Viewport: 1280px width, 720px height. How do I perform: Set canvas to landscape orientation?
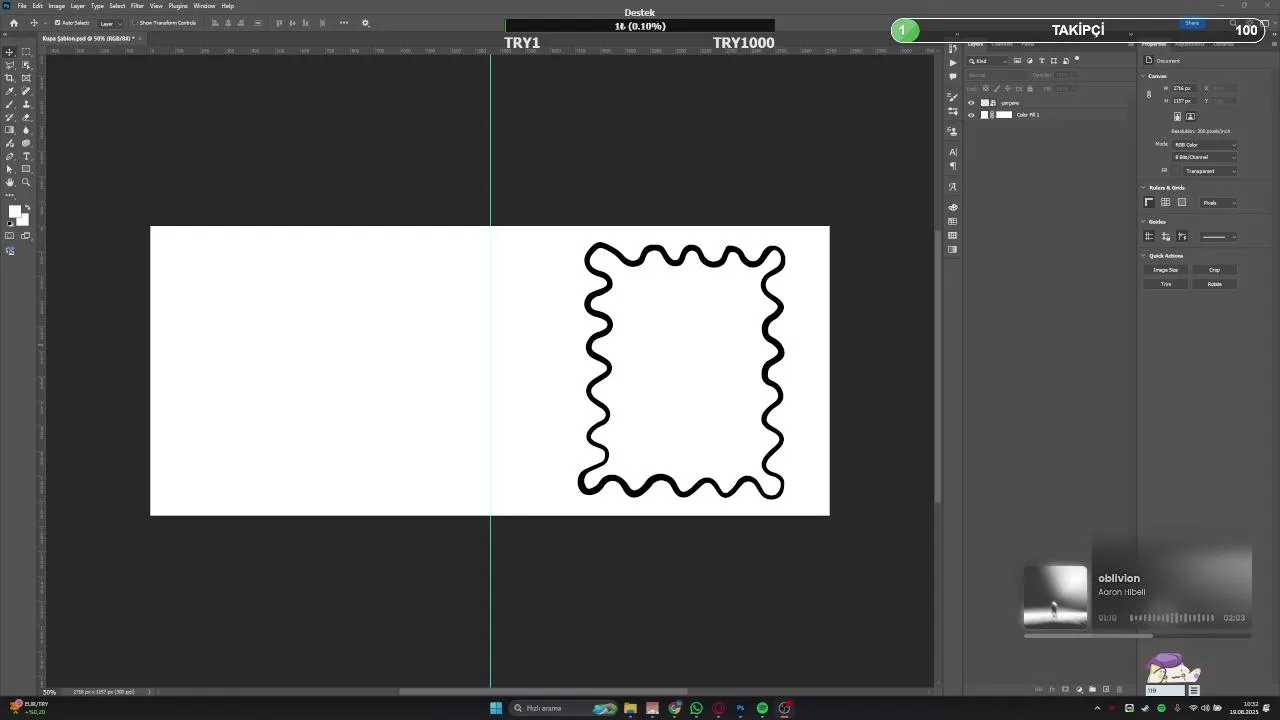pos(1190,116)
